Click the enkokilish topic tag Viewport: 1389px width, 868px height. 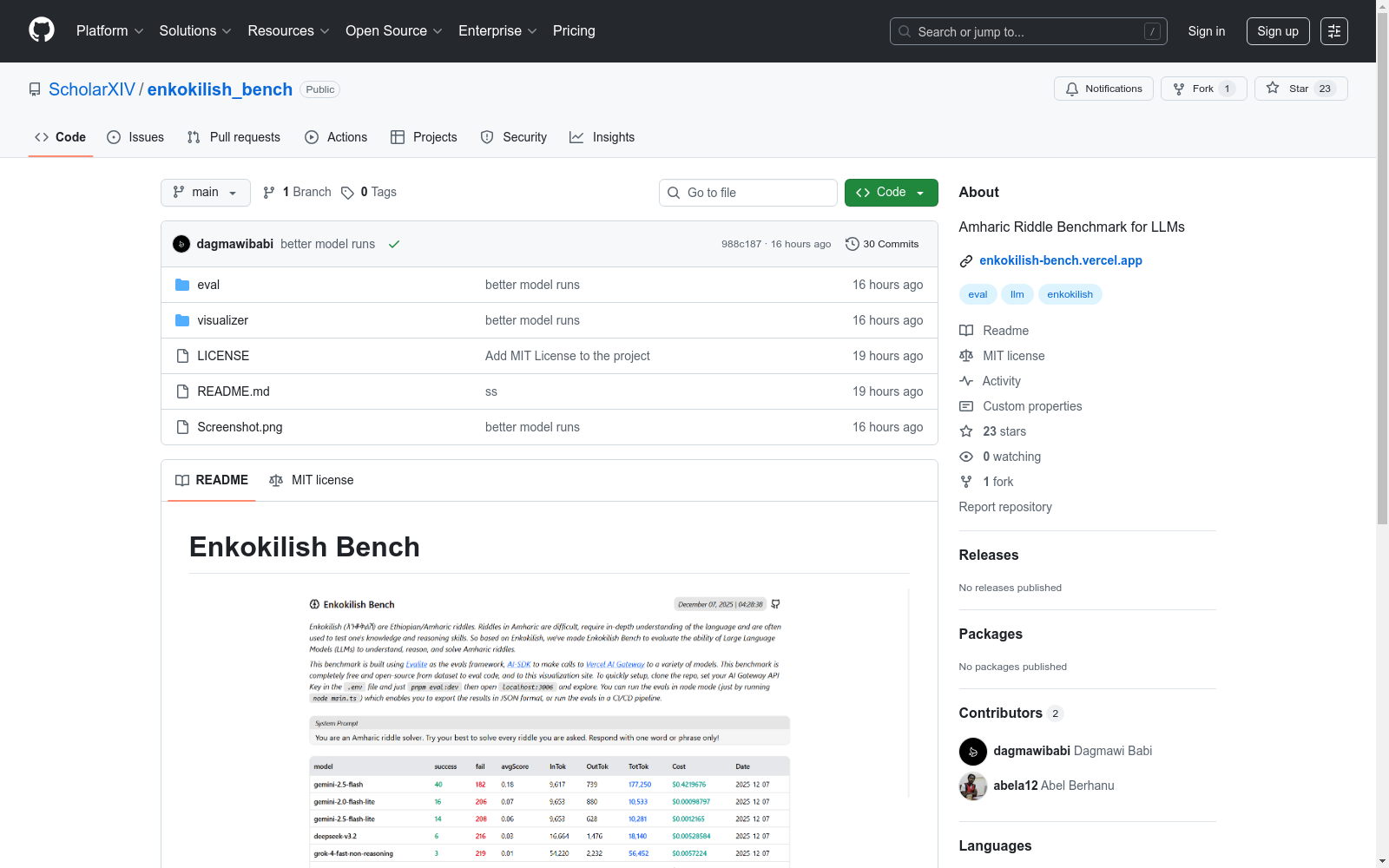click(1070, 294)
